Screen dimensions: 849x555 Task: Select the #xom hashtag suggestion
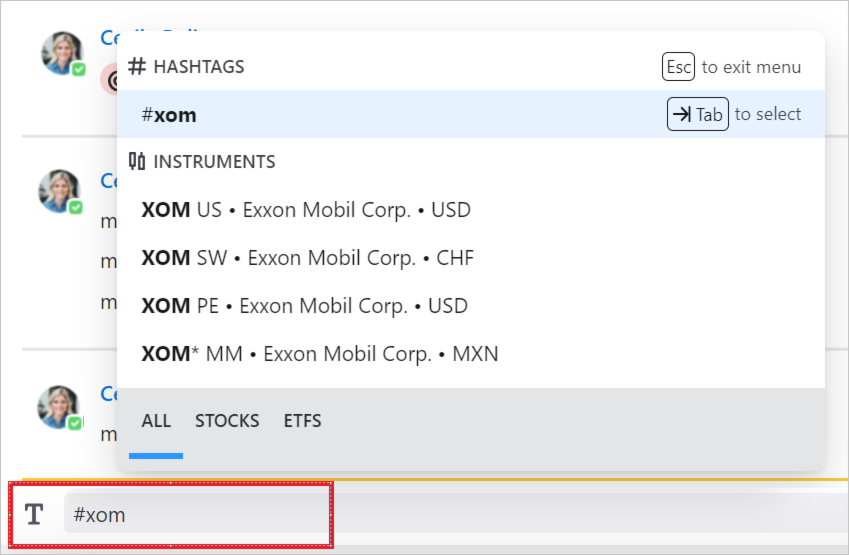[x=471, y=114]
